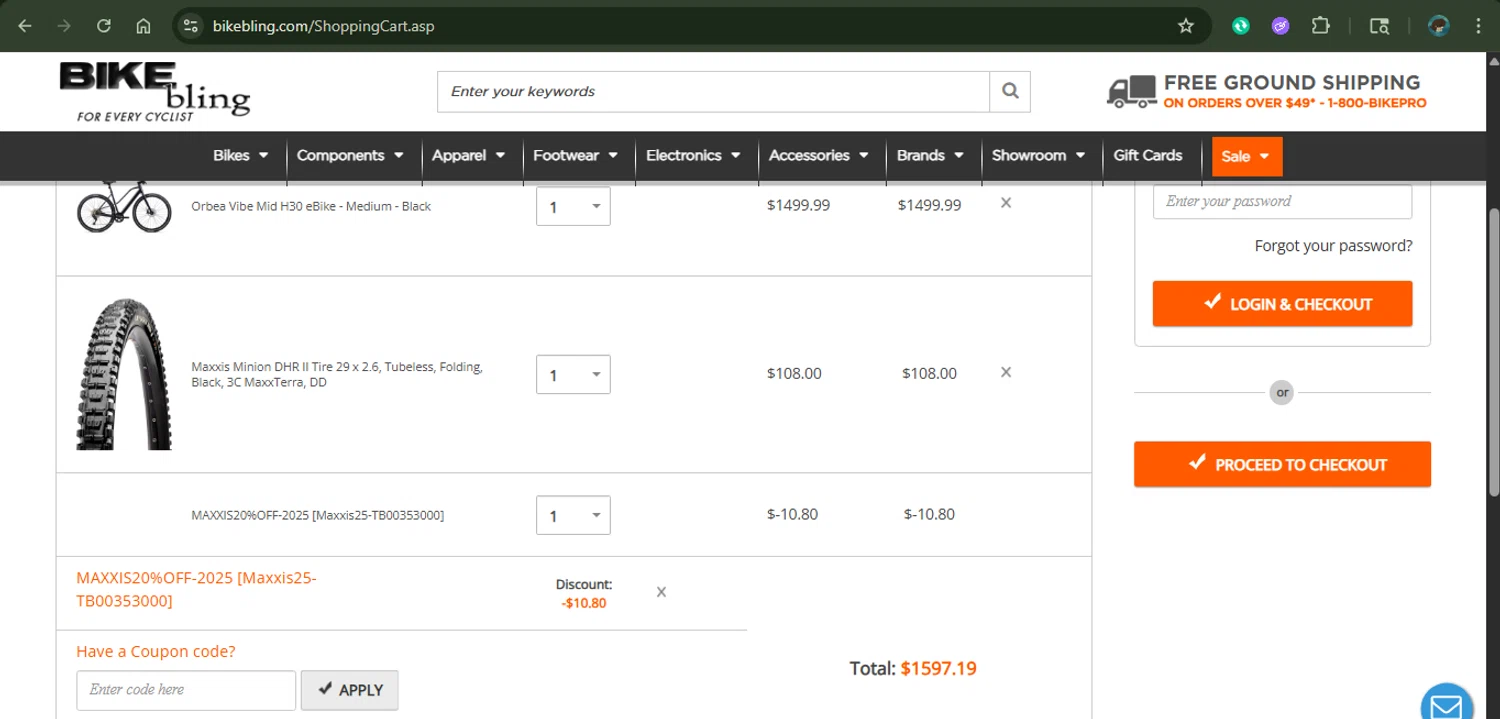The height and width of the screenshot is (719, 1500).
Task: Open the Chrome three-dot menu
Action: click(1478, 26)
